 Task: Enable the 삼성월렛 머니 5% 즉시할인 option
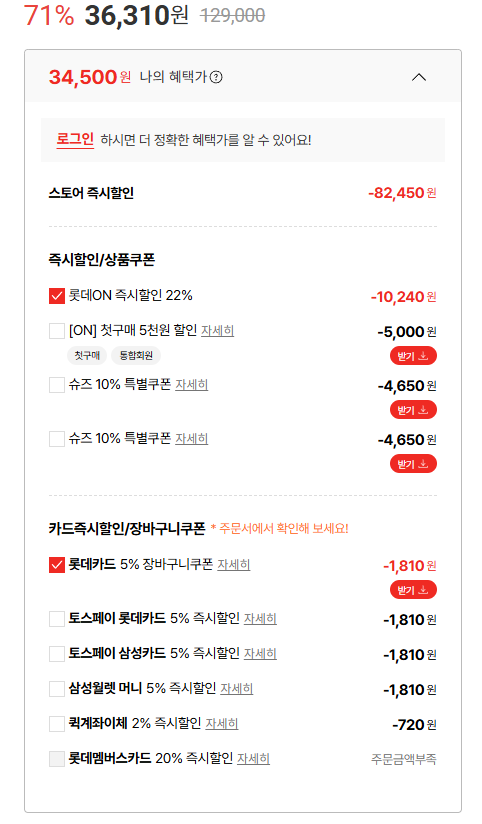57,689
